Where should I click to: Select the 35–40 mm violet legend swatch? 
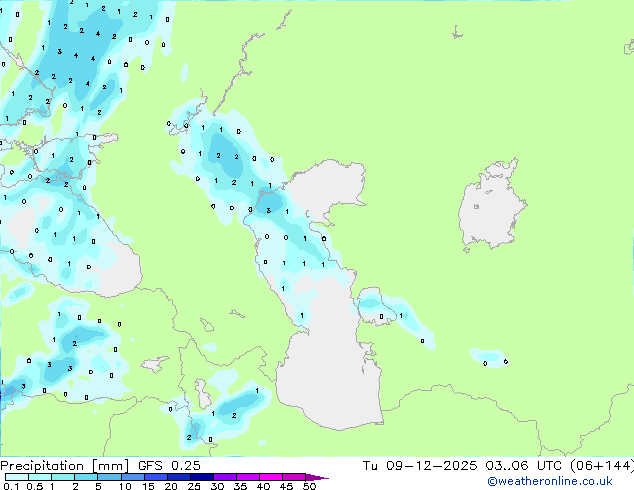248,477
